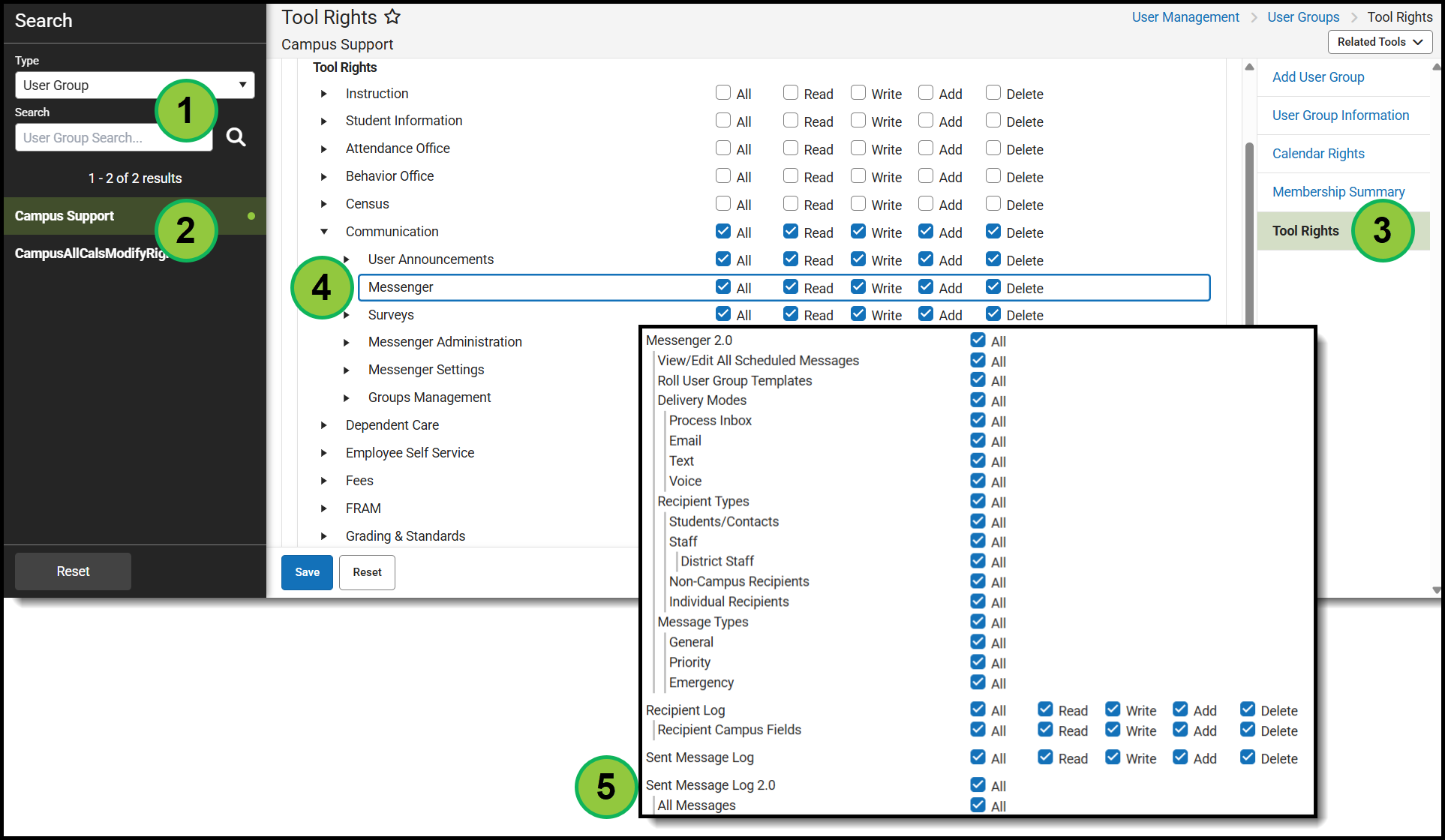The width and height of the screenshot is (1445, 840).
Task: Select the Membership Summary tab
Action: point(1338,192)
